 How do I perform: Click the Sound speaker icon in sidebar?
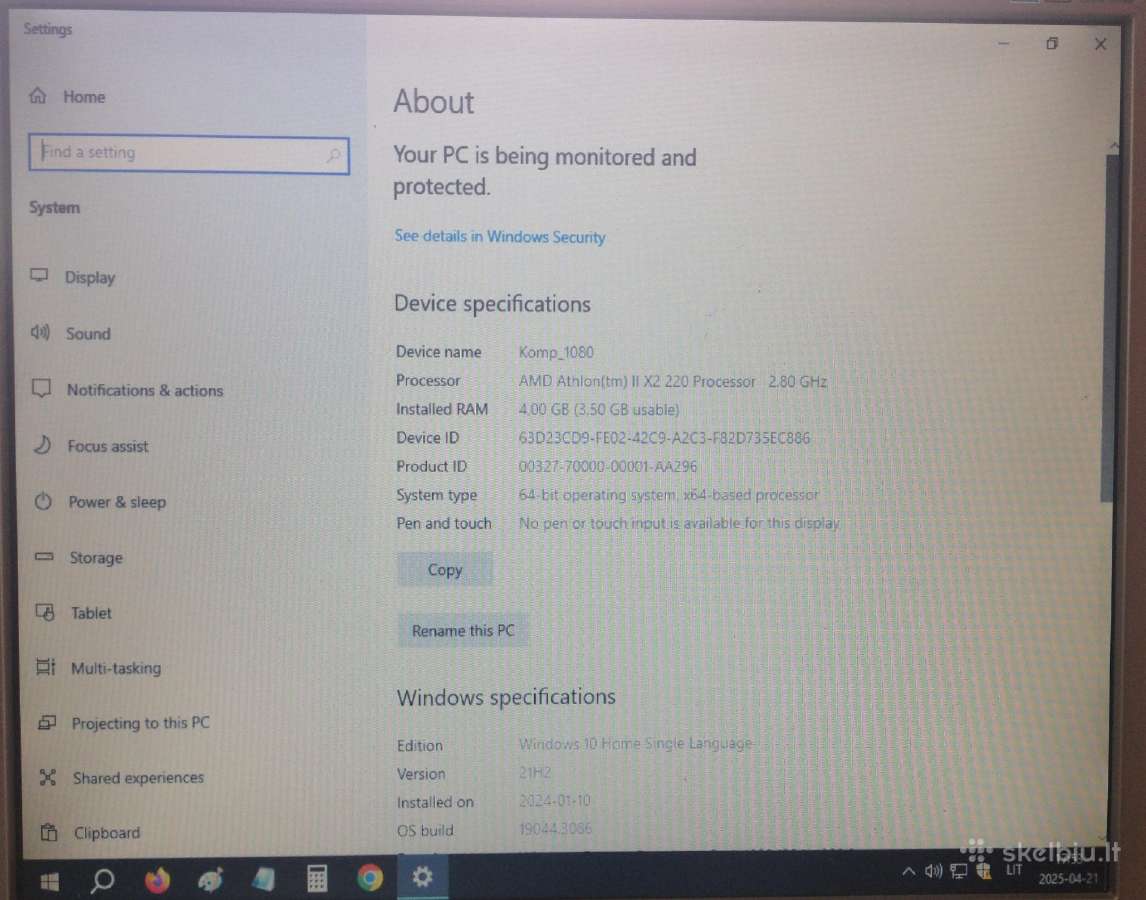[x=39, y=333]
